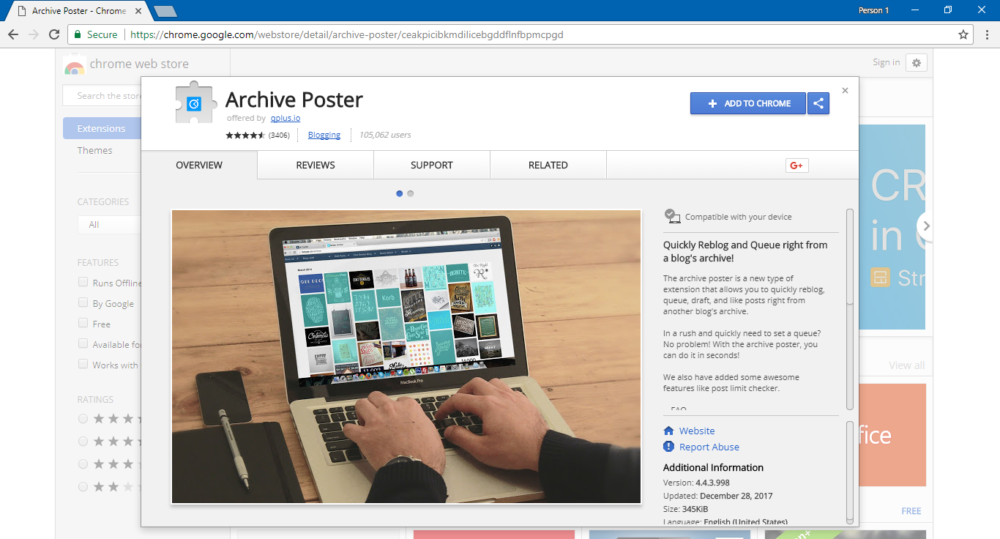1000x539 pixels.
Task: Click the laptop screenshot preview image
Action: 406,357
